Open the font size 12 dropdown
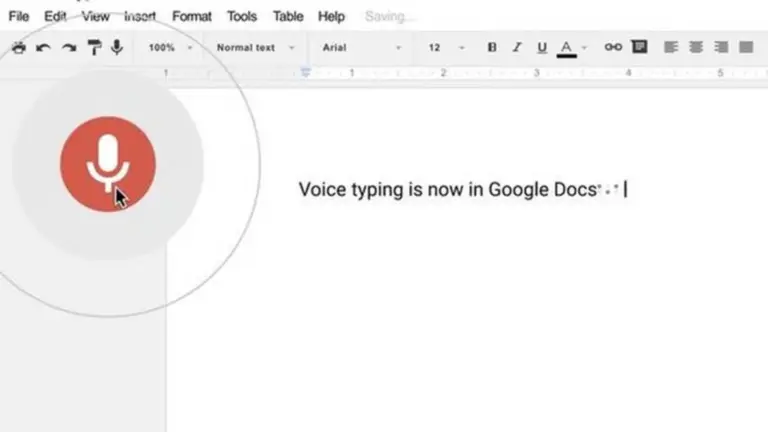 pos(446,48)
